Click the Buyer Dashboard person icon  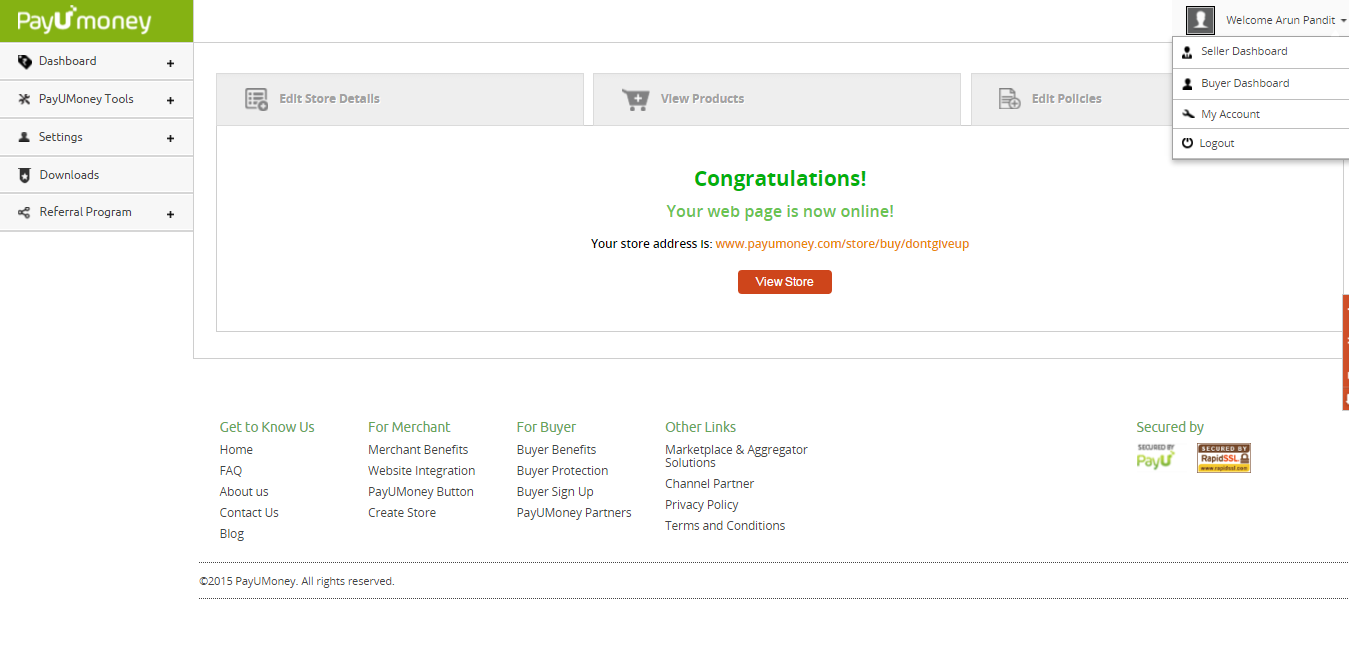[x=1187, y=84]
